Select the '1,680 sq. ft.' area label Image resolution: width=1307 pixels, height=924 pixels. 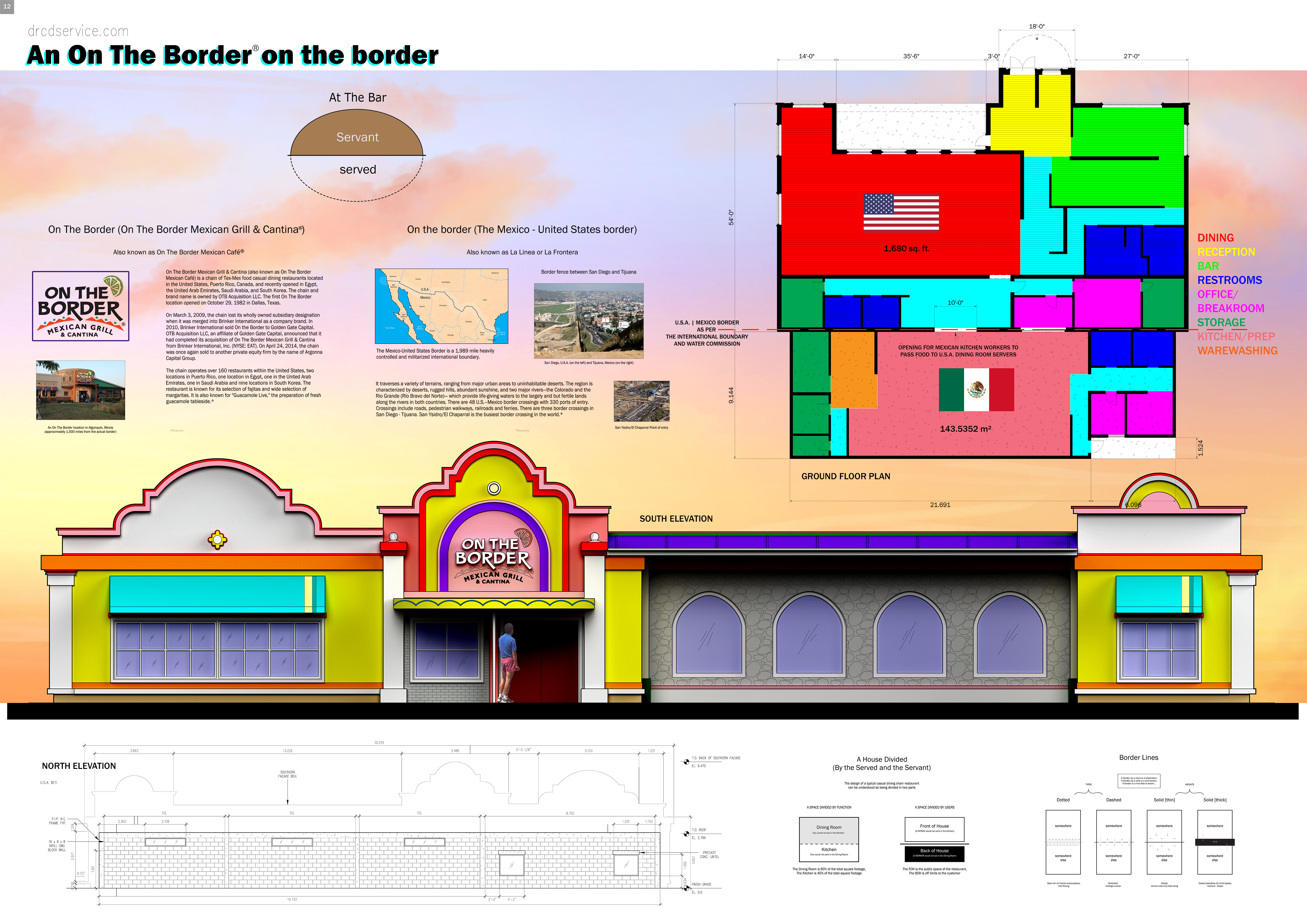click(x=906, y=249)
